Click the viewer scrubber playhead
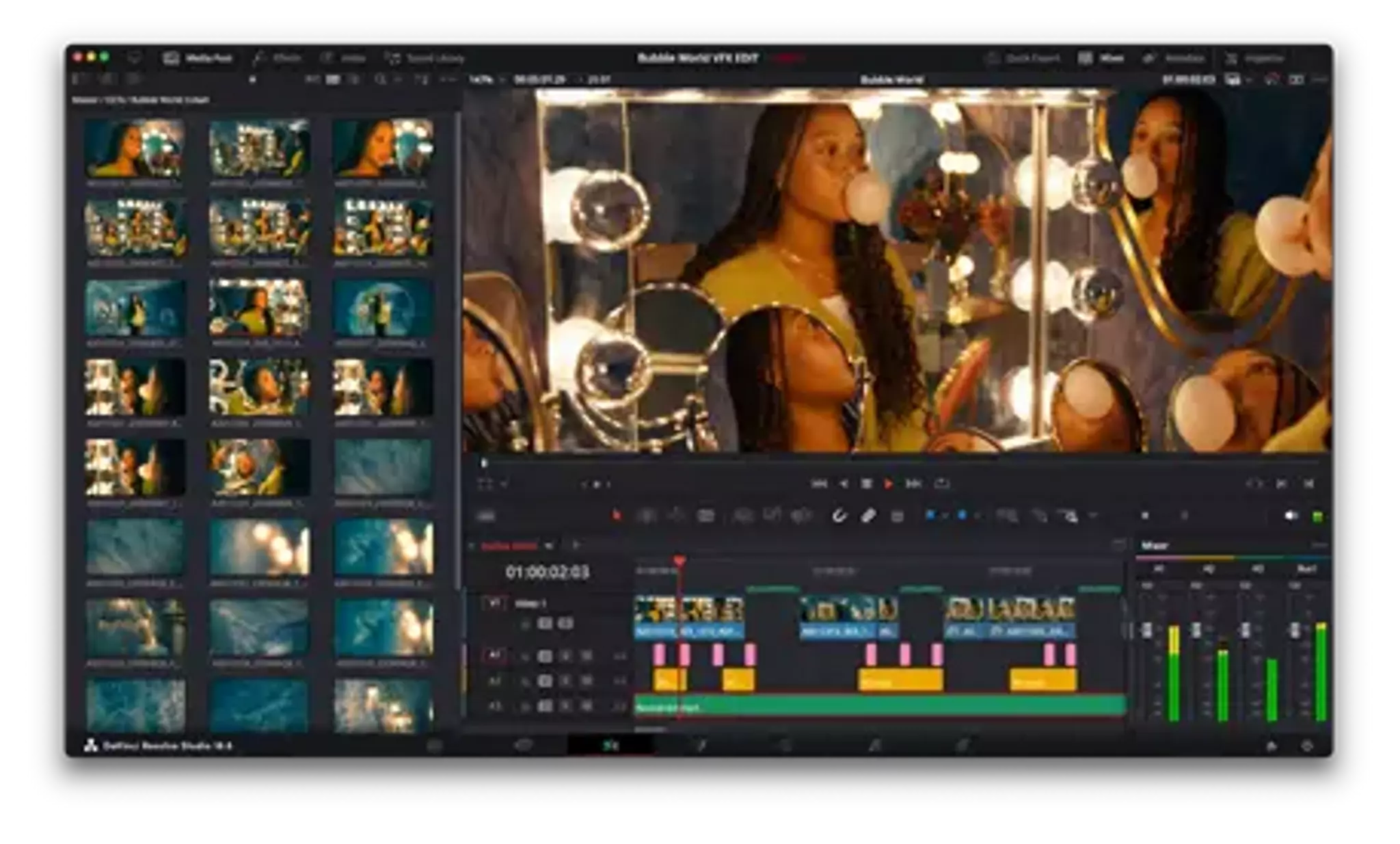The width and height of the screenshot is (1400, 844). [484, 464]
